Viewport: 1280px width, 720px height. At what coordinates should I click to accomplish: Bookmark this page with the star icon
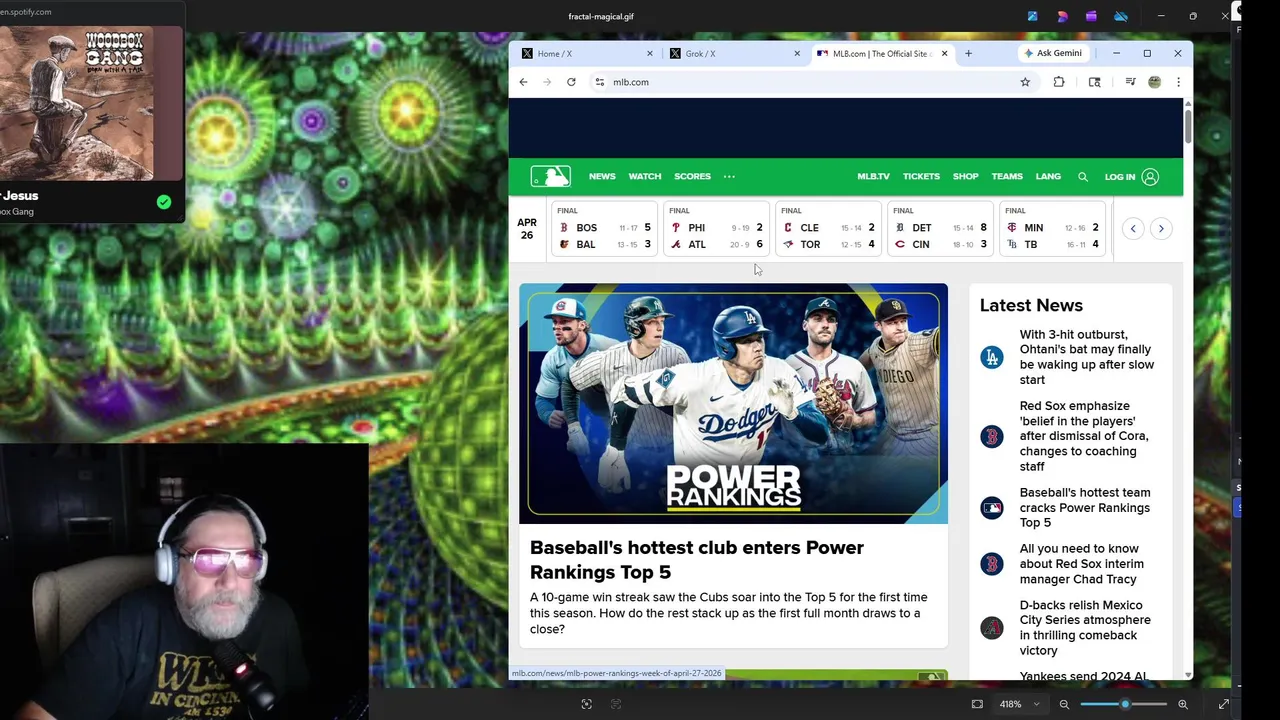tap(1025, 82)
